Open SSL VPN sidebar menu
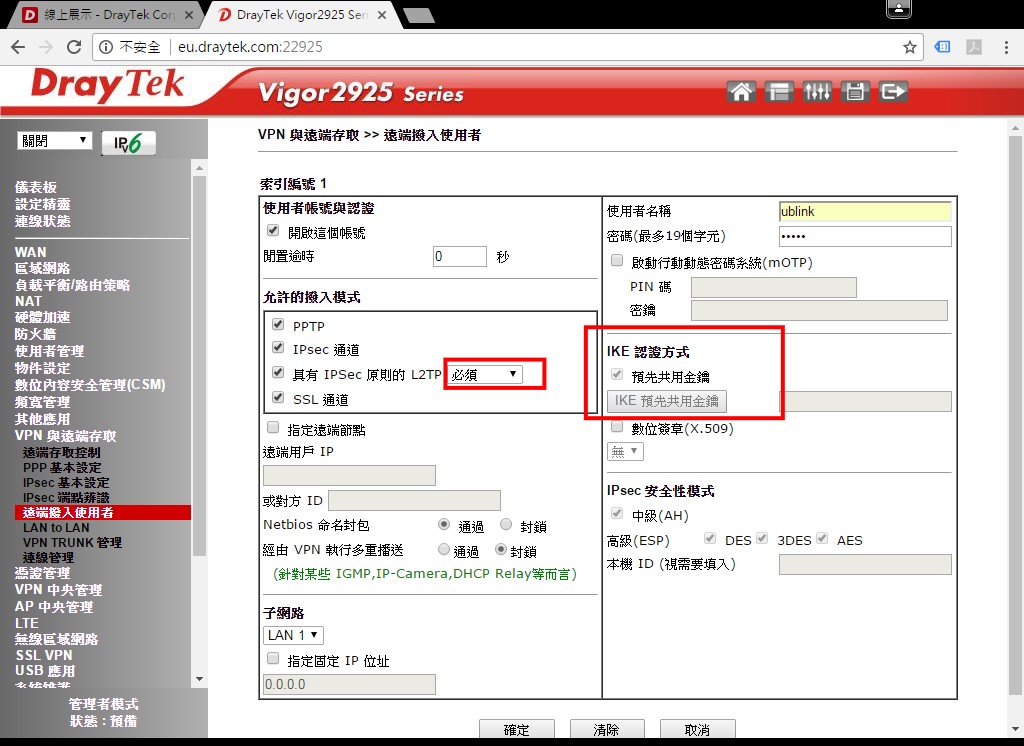The width and height of the screenshot is (1024, 746). [x=44, y=655]
